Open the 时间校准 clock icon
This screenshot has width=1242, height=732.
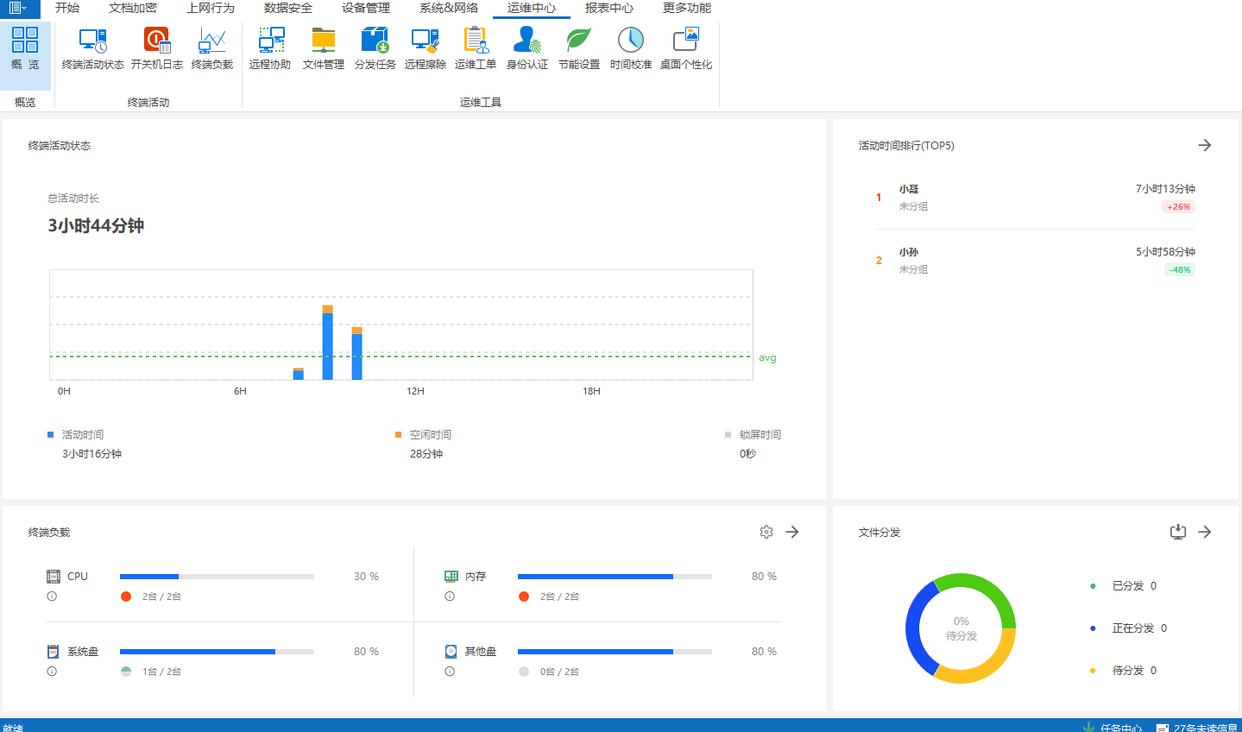tap(631, 48)
